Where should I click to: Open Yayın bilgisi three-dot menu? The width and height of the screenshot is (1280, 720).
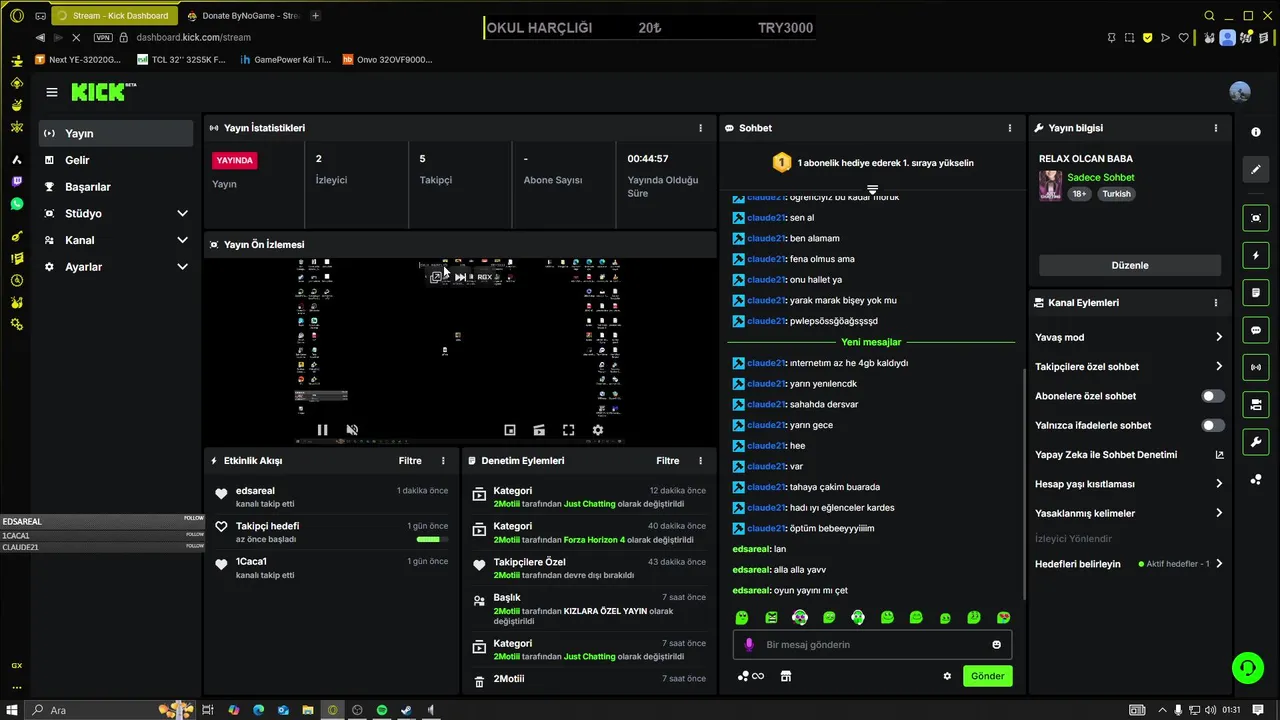1216,128
